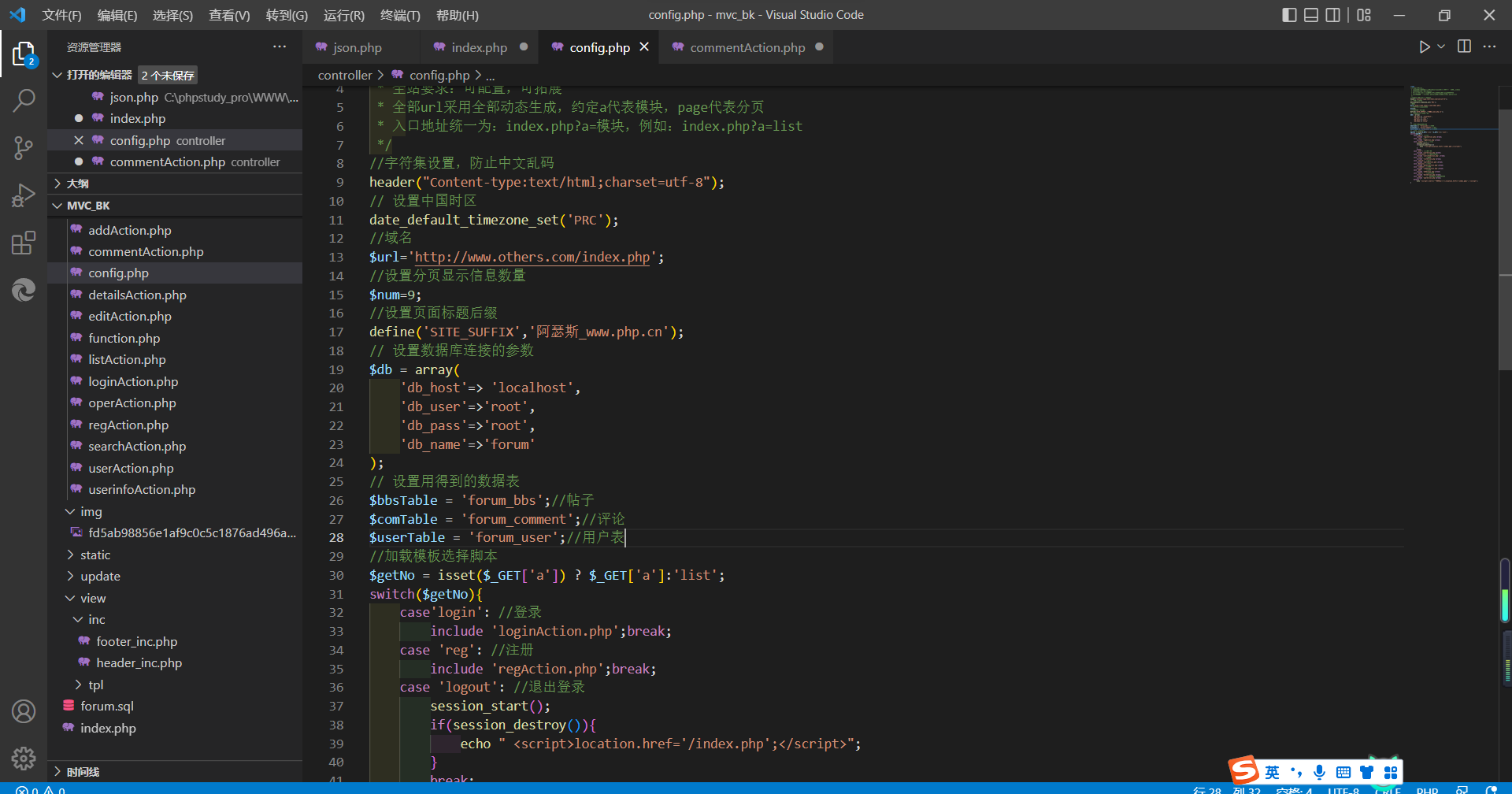Open Sogou soft keyboard icon
1512x794 pixels.
pos(1343,772)
